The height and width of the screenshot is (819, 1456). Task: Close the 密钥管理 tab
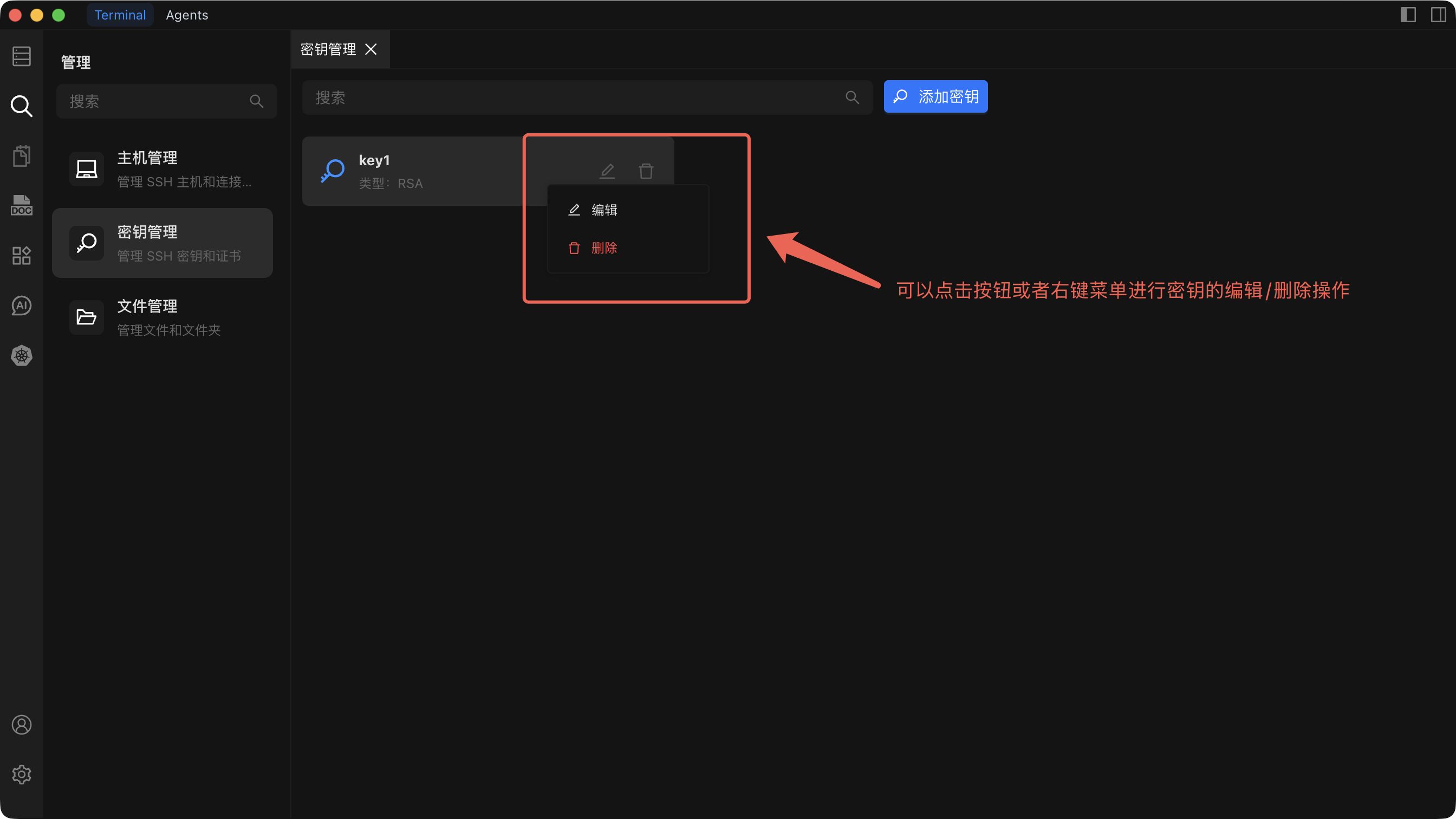click(371, 49)
